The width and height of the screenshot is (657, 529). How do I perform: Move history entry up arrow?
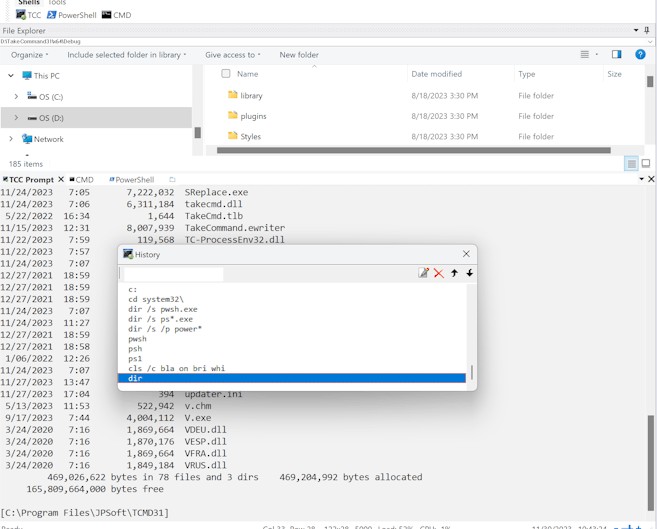(x=454, y=273)
